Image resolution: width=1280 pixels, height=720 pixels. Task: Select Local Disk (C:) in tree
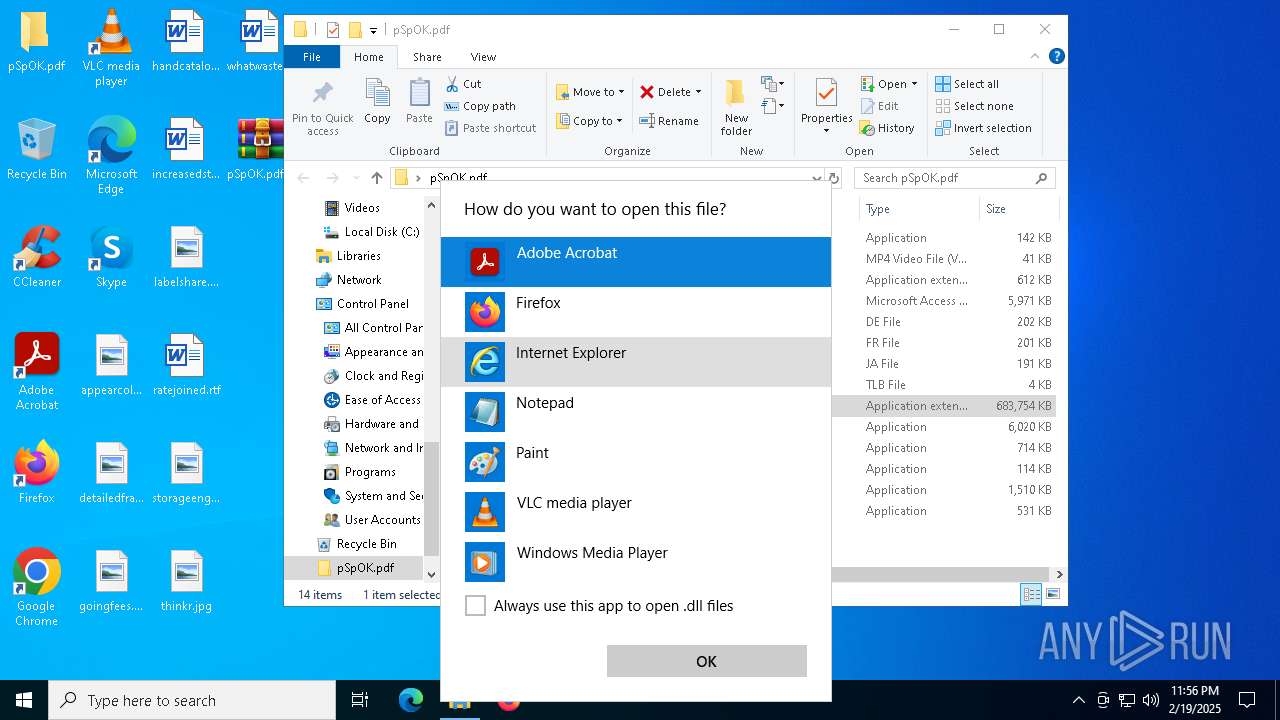point(371,232)
